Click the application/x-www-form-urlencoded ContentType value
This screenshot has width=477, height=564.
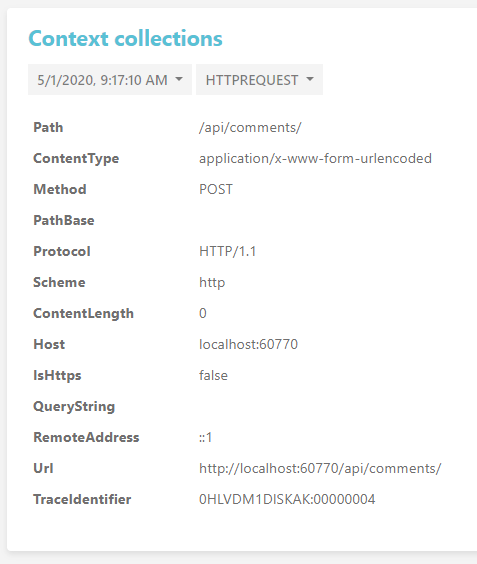[315, 159]
